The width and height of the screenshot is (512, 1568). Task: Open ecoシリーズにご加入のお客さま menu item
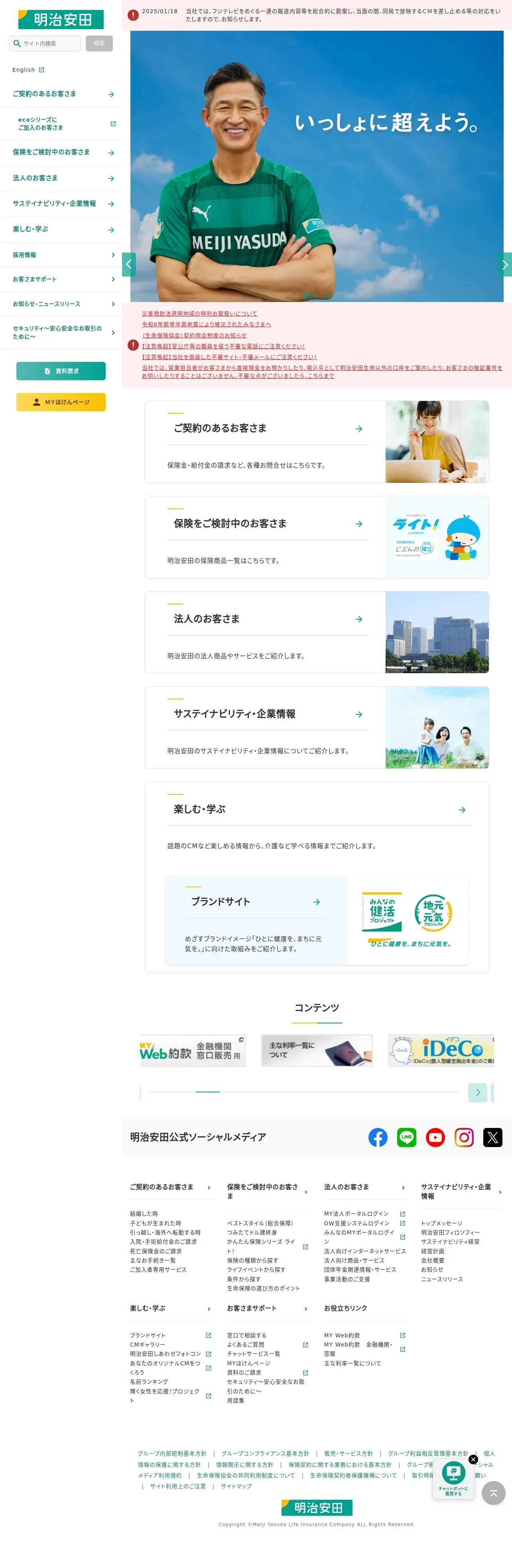61,124
